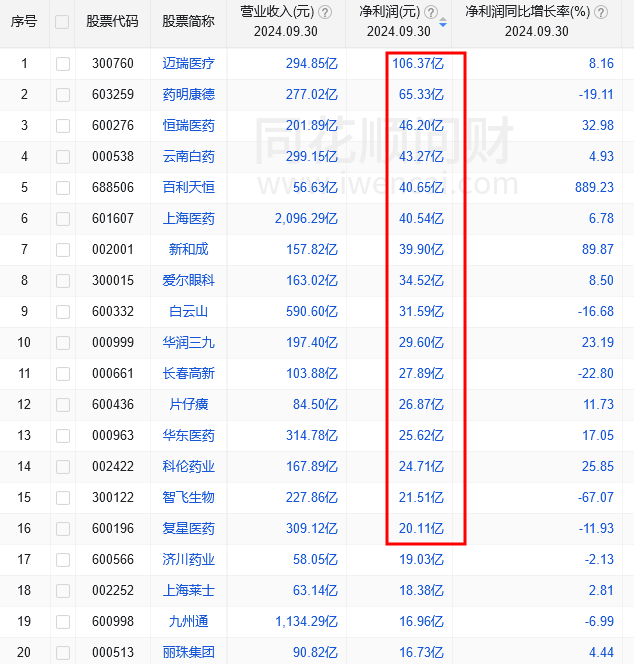Click help icon beside 净利润(元) header
634x664 pixels.
[431, 12]
